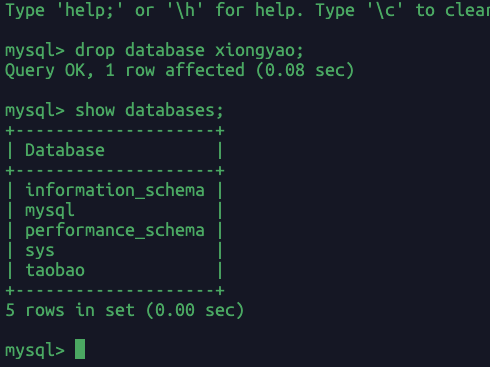Image resolution: width=490 pixels, height=367 pixels.
Task: Select the mysql database row
Action: 115,210
